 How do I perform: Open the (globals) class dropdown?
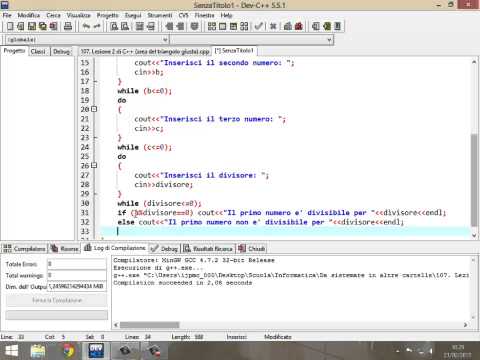(x=87, y=40)
